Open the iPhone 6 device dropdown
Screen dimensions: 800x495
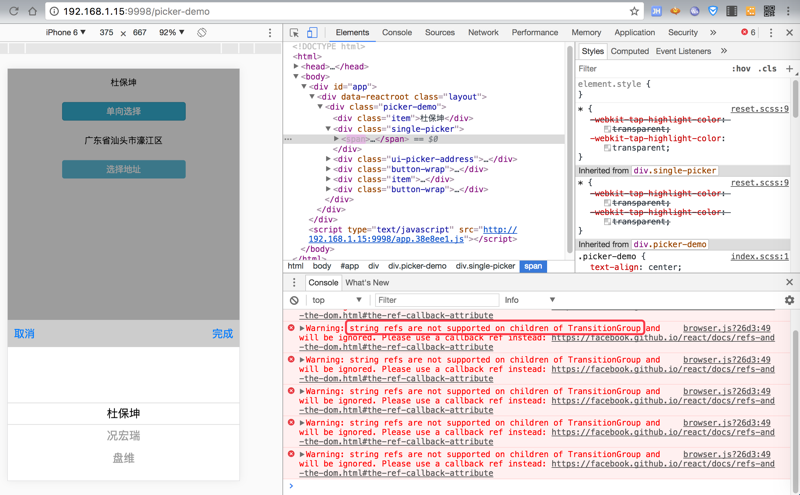[x=66, y=33]
